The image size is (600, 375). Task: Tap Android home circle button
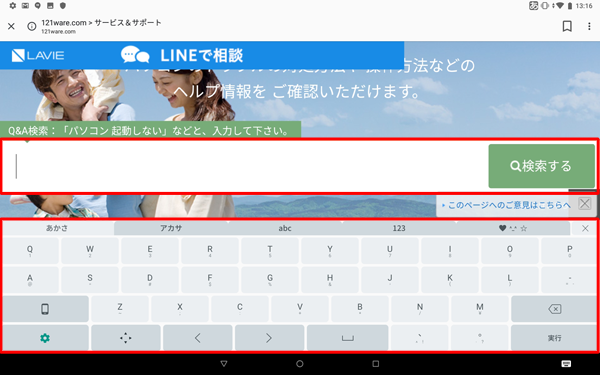pyautogui.click(x=300, y=364)
